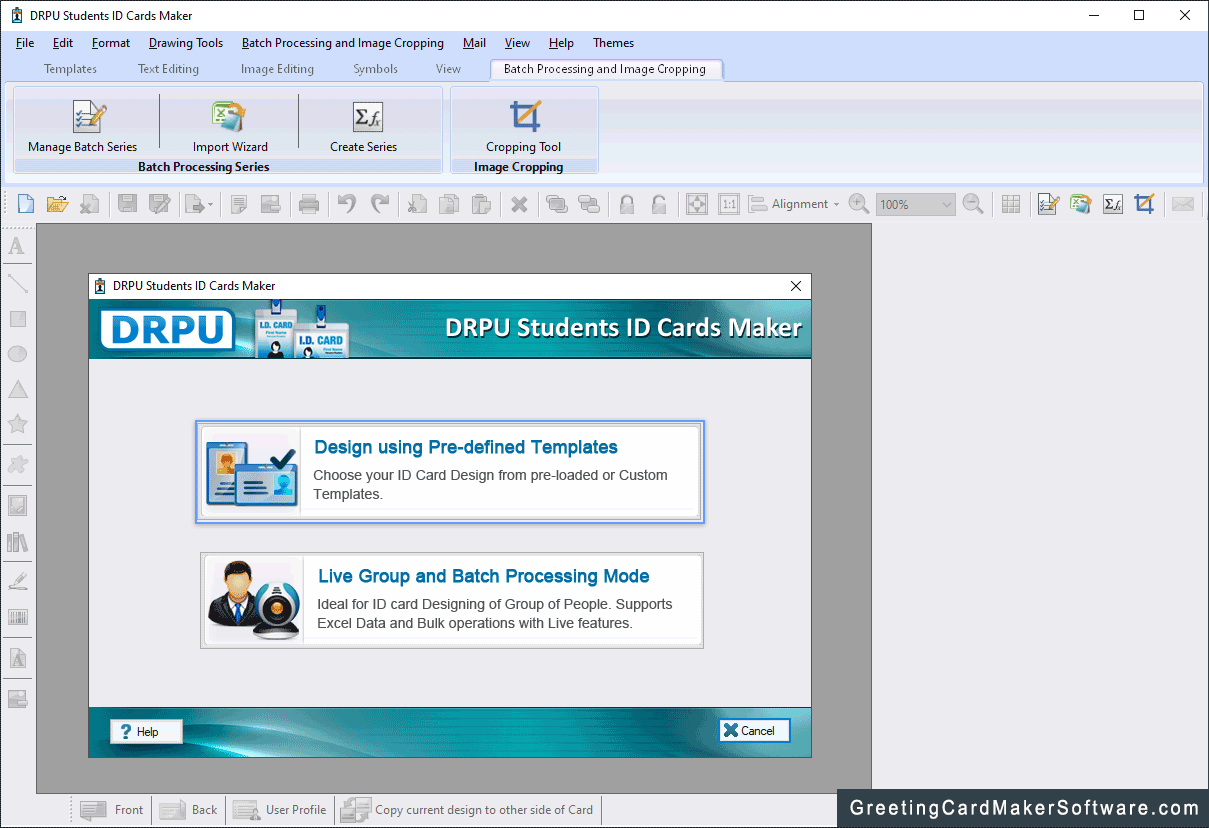Open the Themes menu
Viewport: 1209px width, 828px height.
click(x=613, y=43)
